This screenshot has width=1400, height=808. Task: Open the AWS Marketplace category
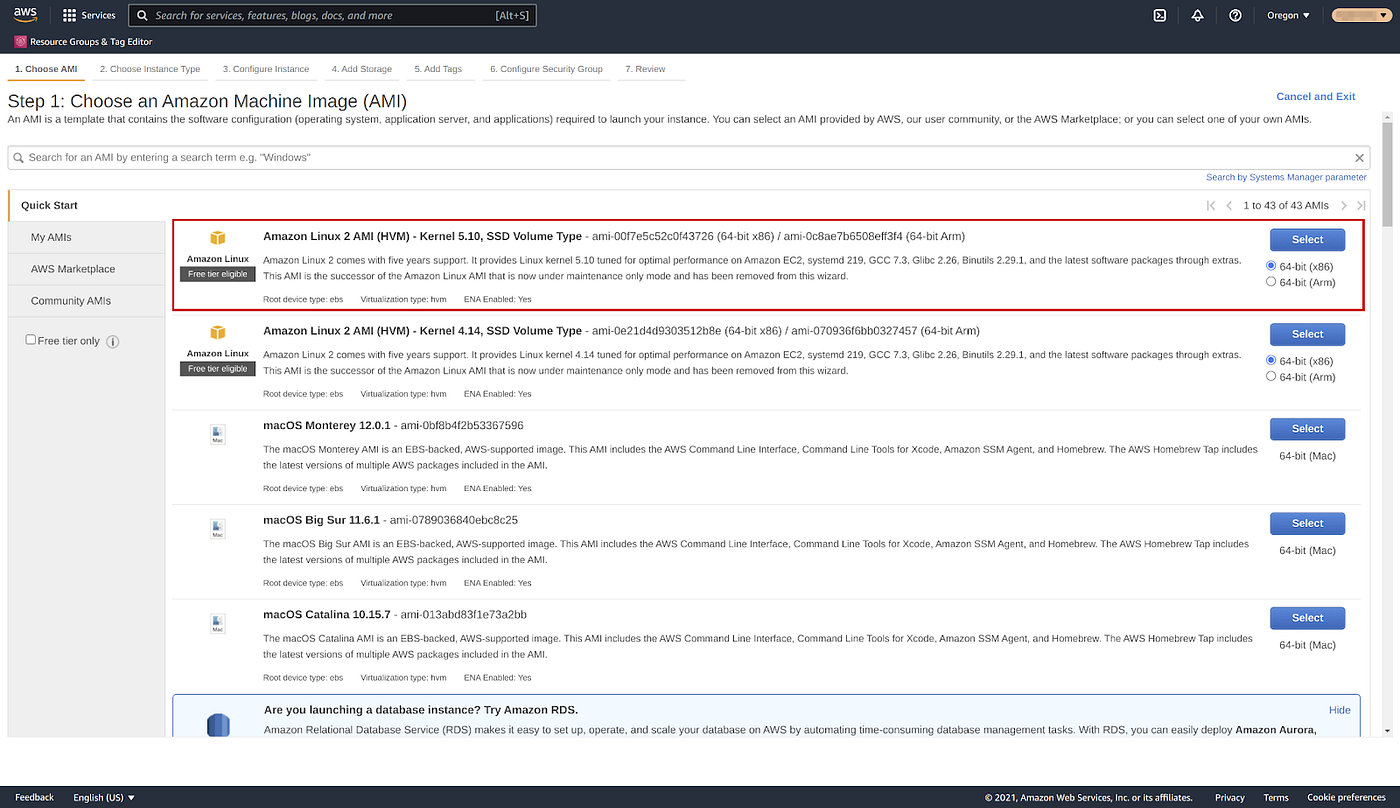(x=86, y=269)
